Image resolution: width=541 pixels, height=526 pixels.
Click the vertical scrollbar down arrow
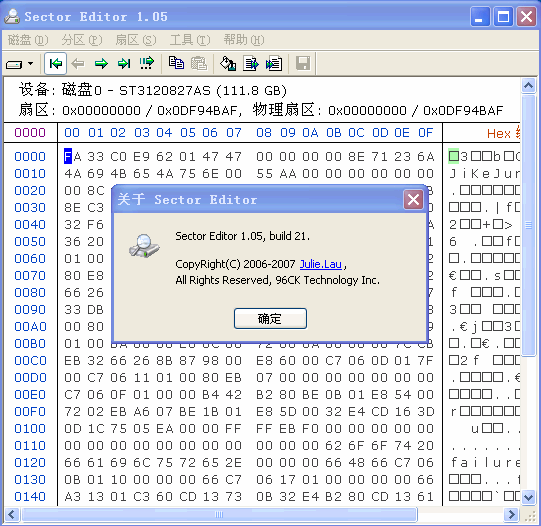tap(529, 498)
